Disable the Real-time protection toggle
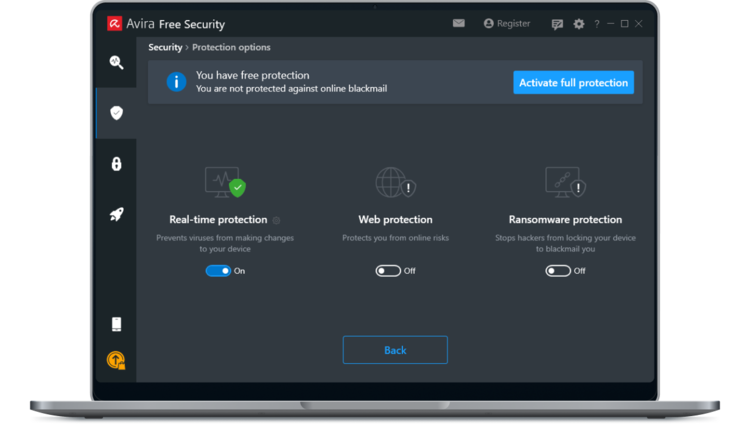The height and width of the screenshot is (424, 750). [x=218, y=271]
